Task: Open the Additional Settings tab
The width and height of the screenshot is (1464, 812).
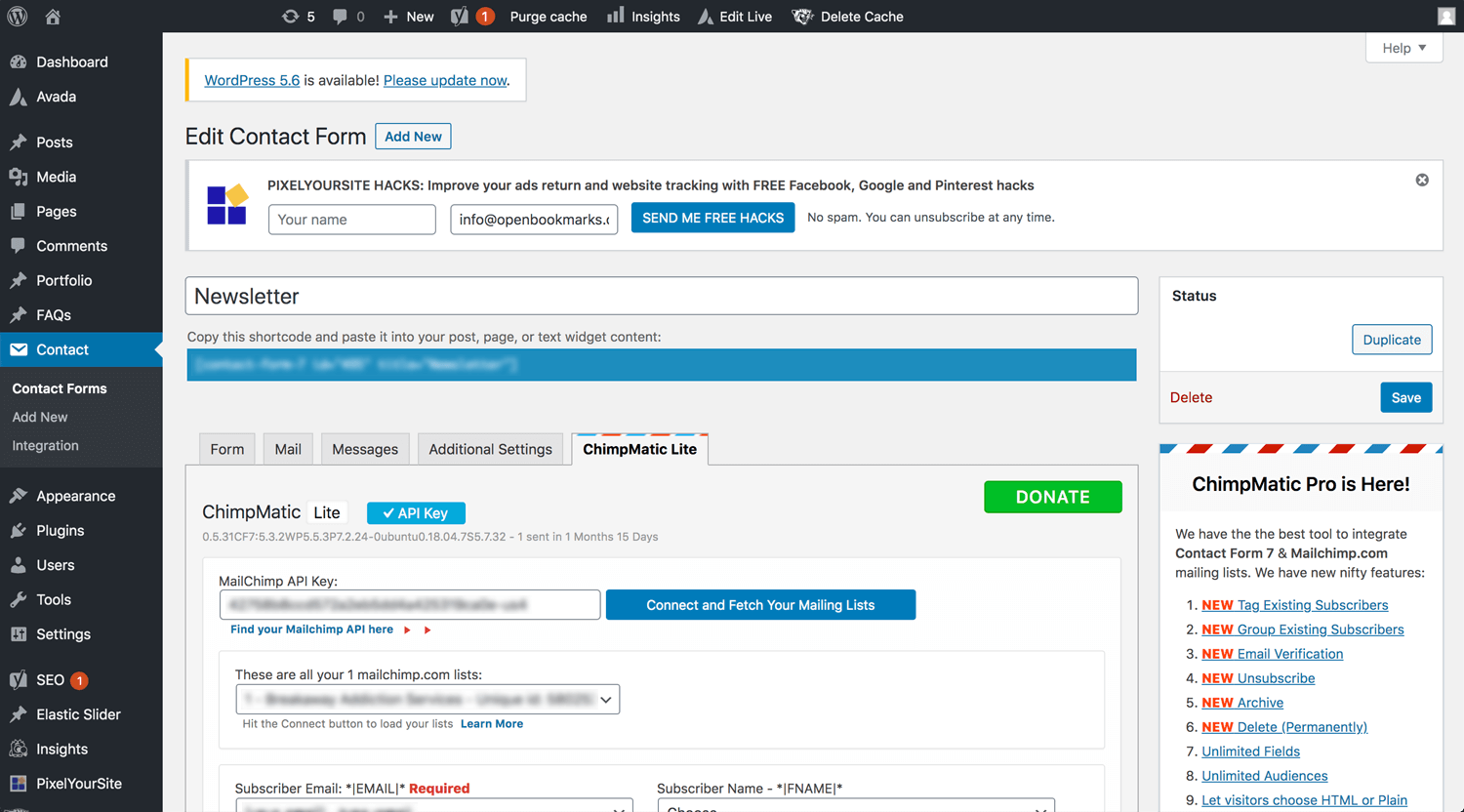Action: tap(491, 449)
